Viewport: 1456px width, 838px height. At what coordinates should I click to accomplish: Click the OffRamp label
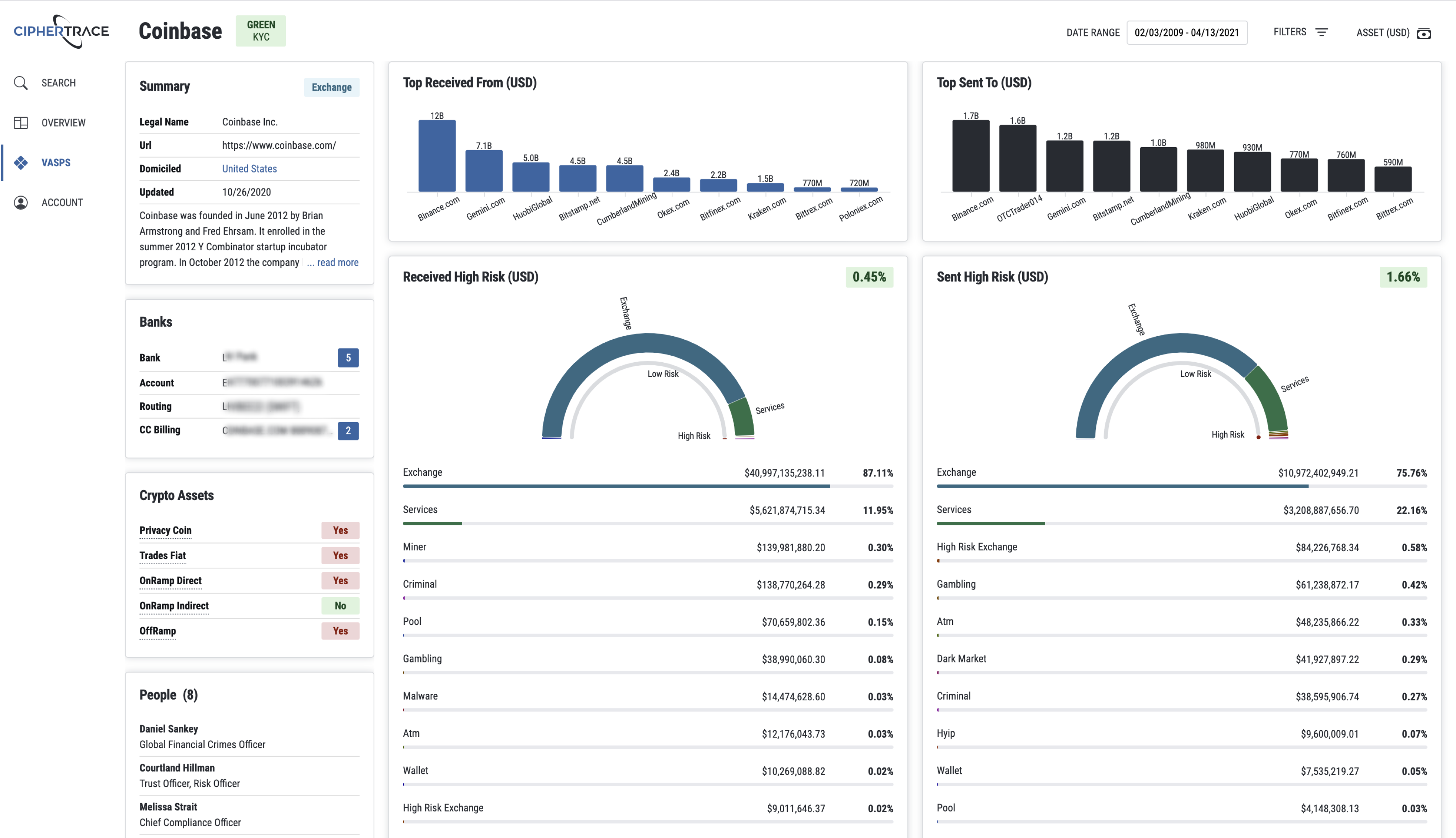point(157,631)
